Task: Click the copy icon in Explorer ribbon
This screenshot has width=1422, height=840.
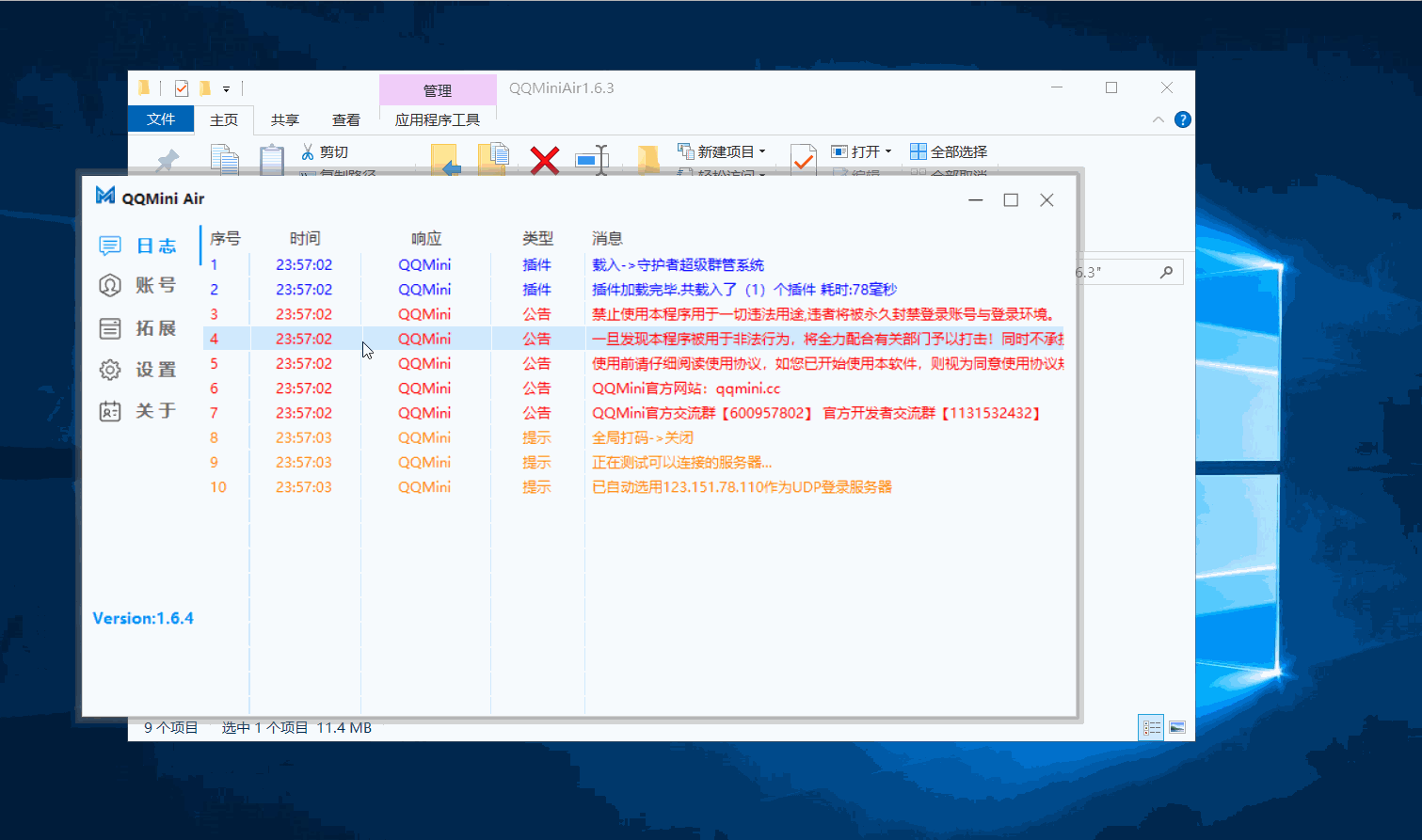Action: point(224,159)
